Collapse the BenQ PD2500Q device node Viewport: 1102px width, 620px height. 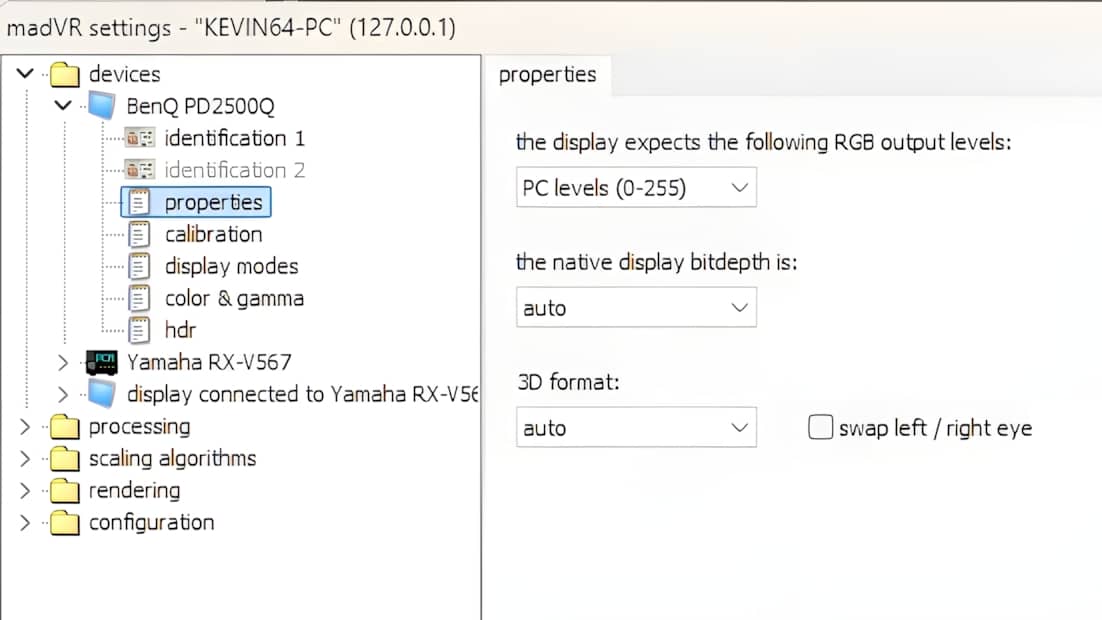coord(63,106)
